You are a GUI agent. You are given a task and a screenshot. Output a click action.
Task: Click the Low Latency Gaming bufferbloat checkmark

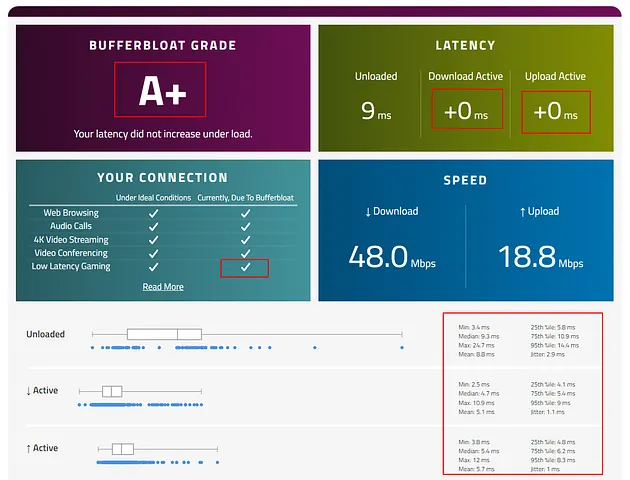[x=245, y=267]
